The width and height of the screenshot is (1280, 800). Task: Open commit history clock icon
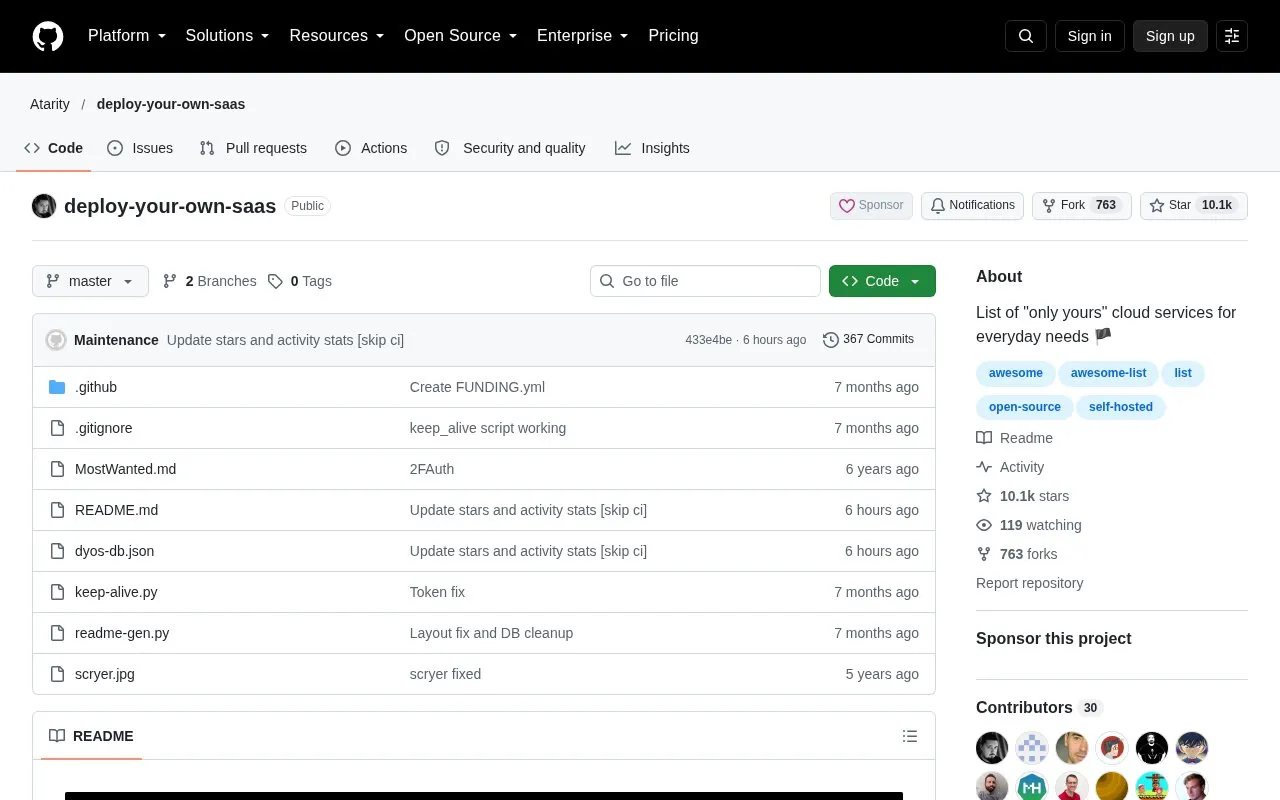pyautogui.click(x=831, y=340)
